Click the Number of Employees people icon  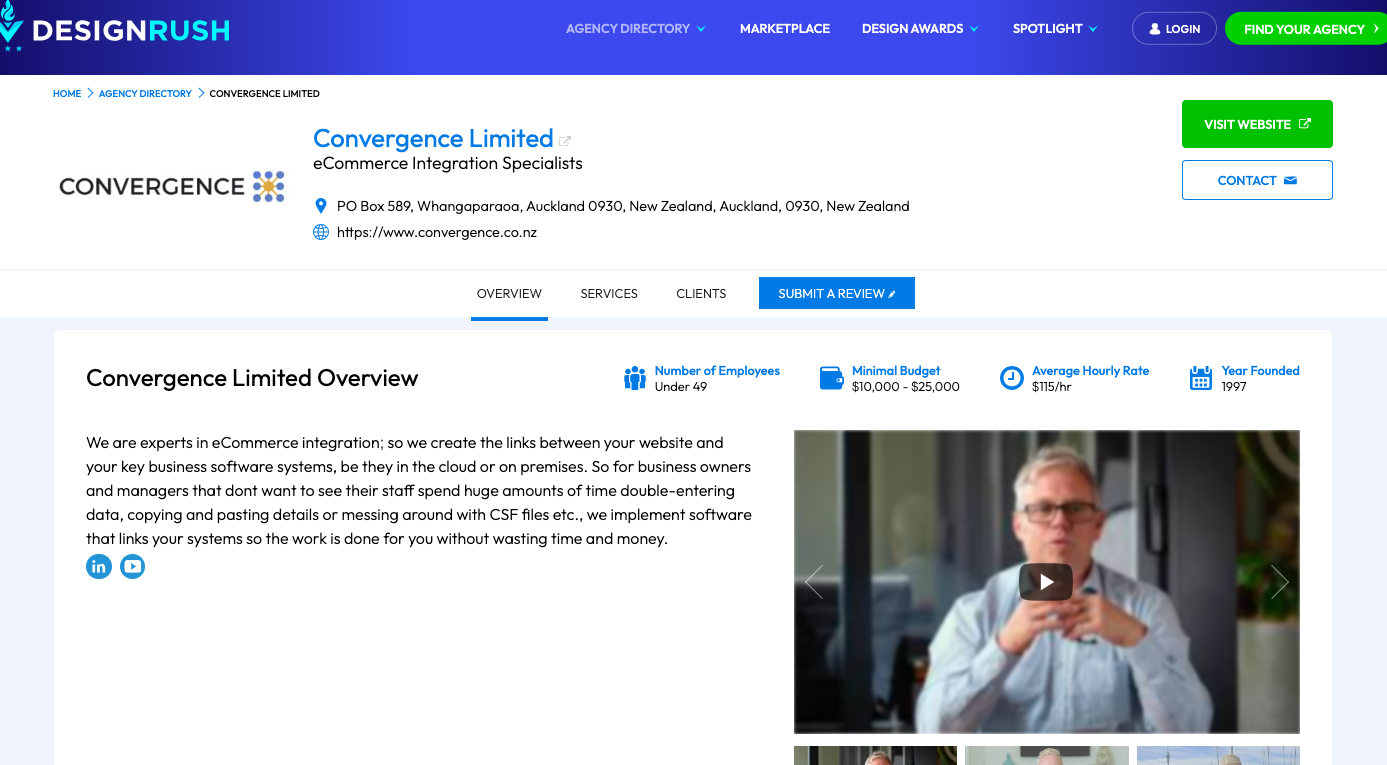point(635,378)
